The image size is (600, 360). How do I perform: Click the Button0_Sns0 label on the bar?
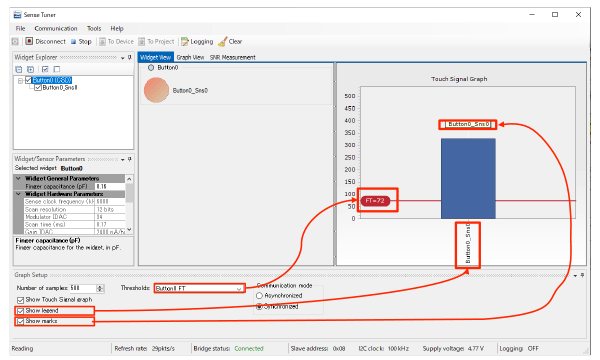[468, 124]
